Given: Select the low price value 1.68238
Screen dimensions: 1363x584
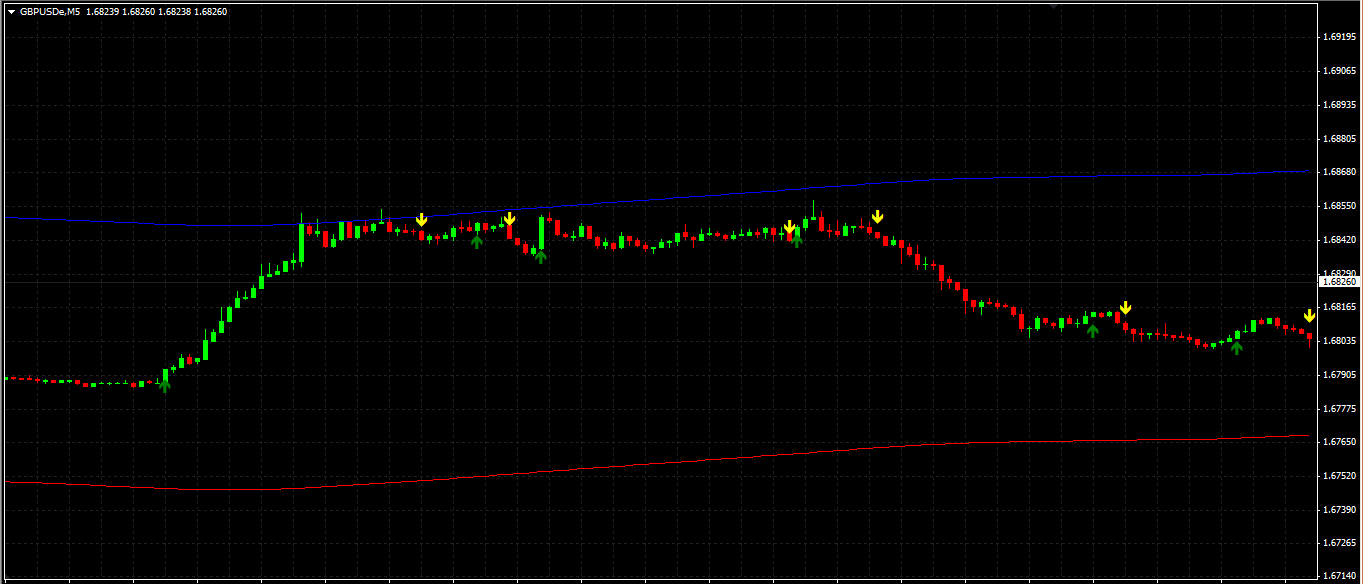Looking at the screenshot, I should click(x=175, y=12).
